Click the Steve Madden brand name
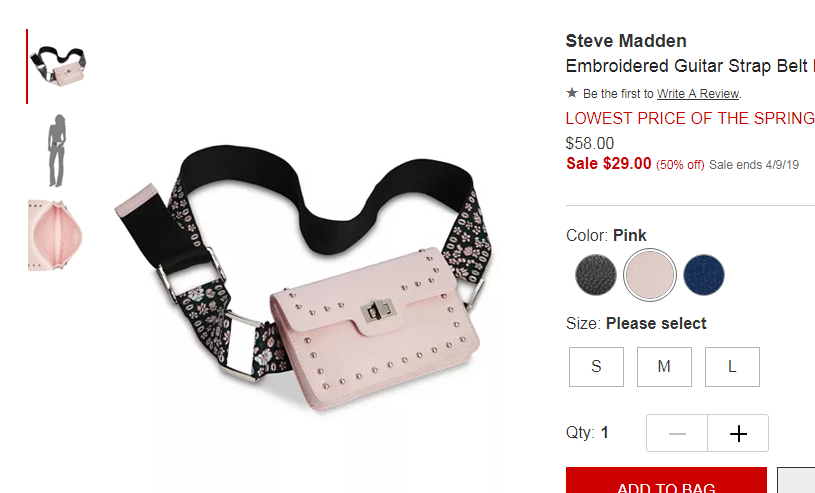This screenshot has width=815, height=493. (x=626, y=41)
